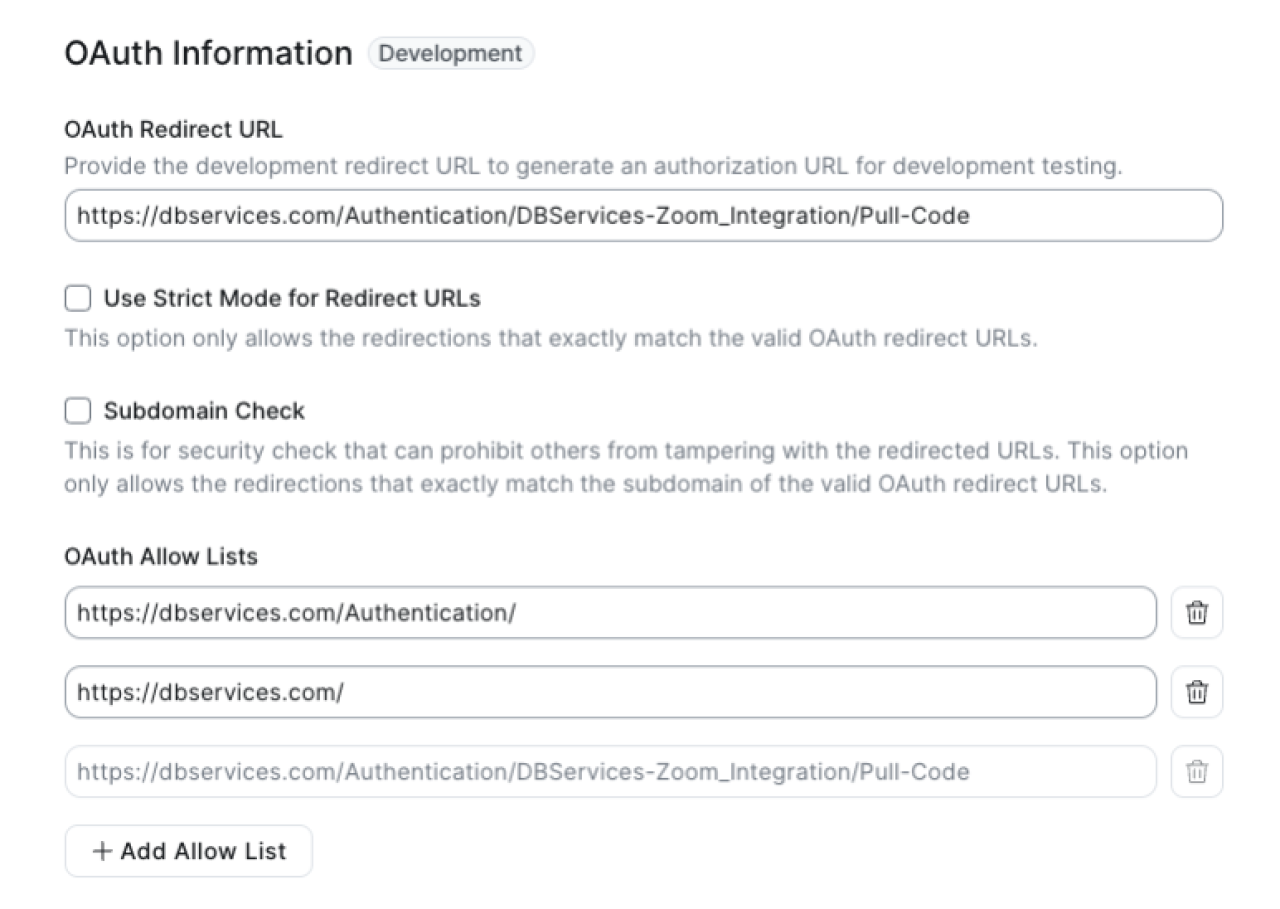Delete the https://dbservices.com/ allow list entry
This screenshot has width=1280, height=909.
tap(1197, 691)
